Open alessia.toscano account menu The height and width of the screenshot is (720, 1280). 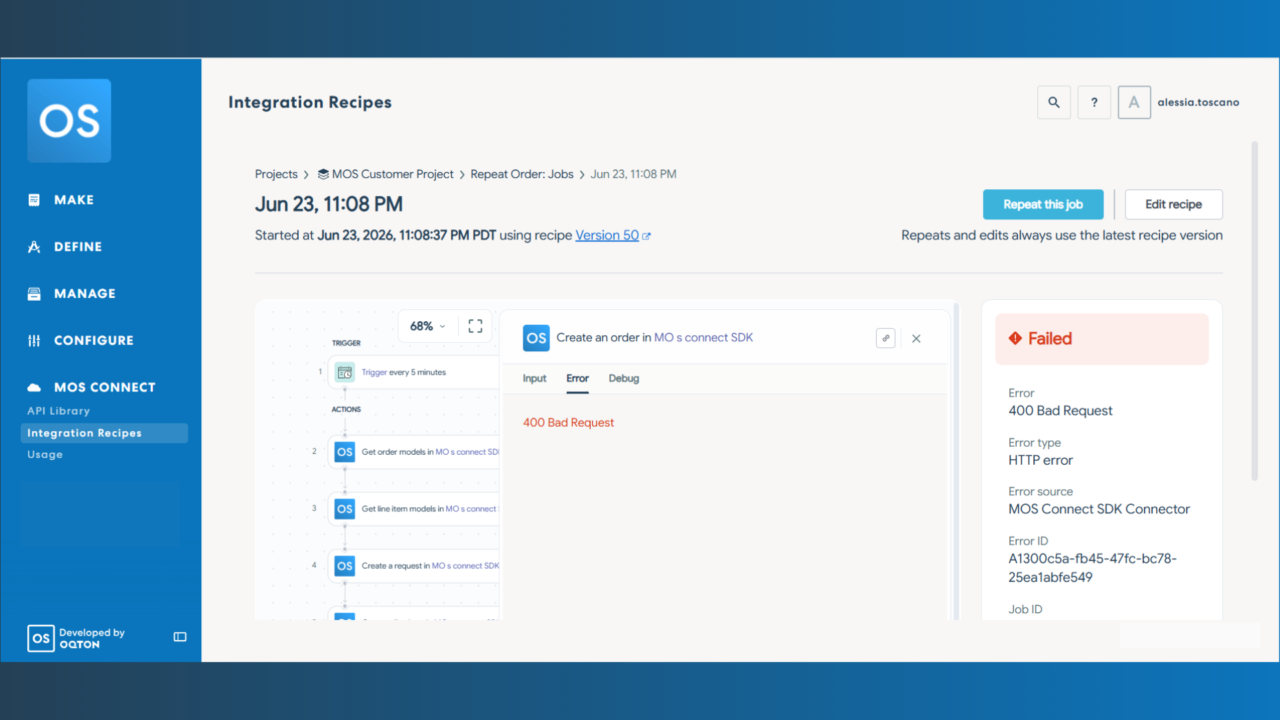click(1198, 102)
